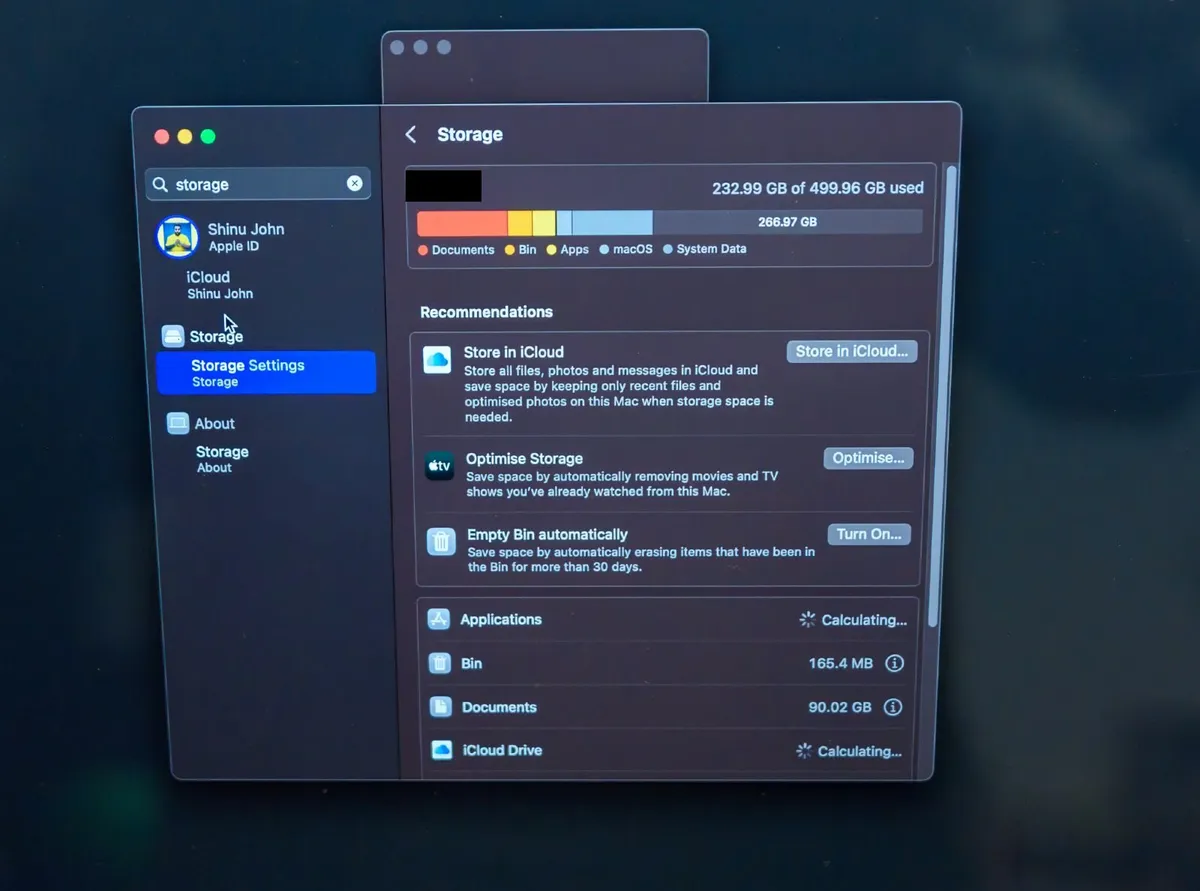Click the red Documents segment of storage bar
The height and width of the screenshot is (891, 1200).
pos(462,222)
